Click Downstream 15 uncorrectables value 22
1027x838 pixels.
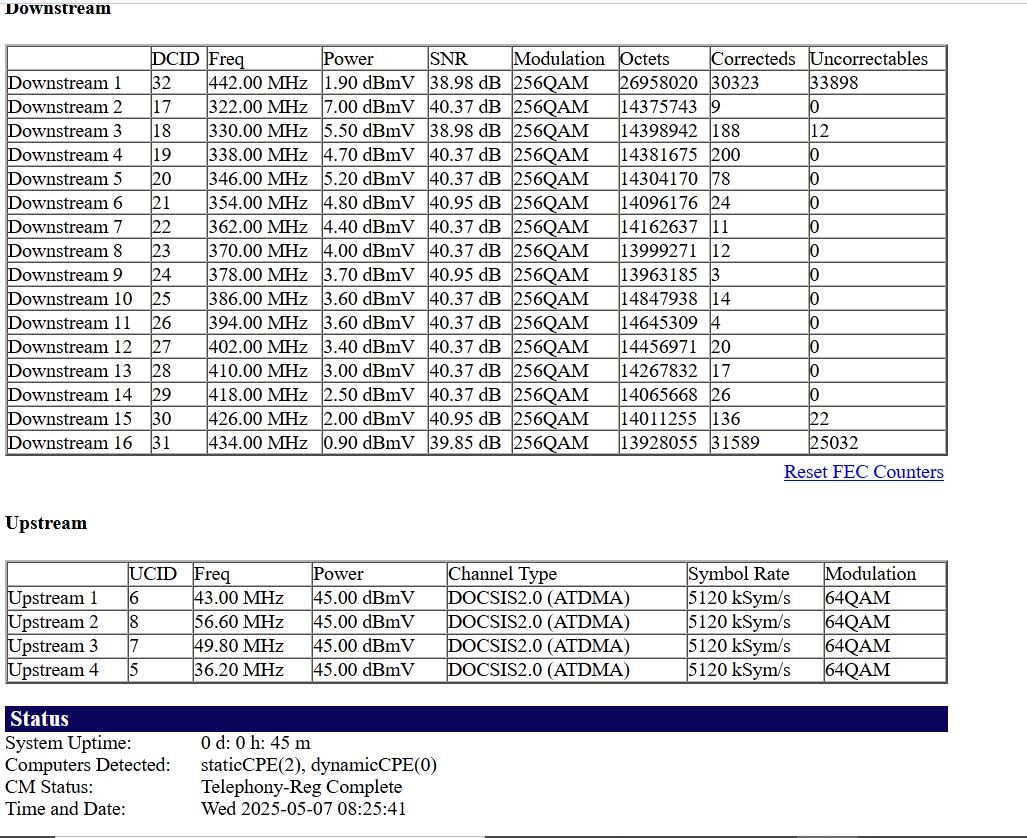point(819,419)
